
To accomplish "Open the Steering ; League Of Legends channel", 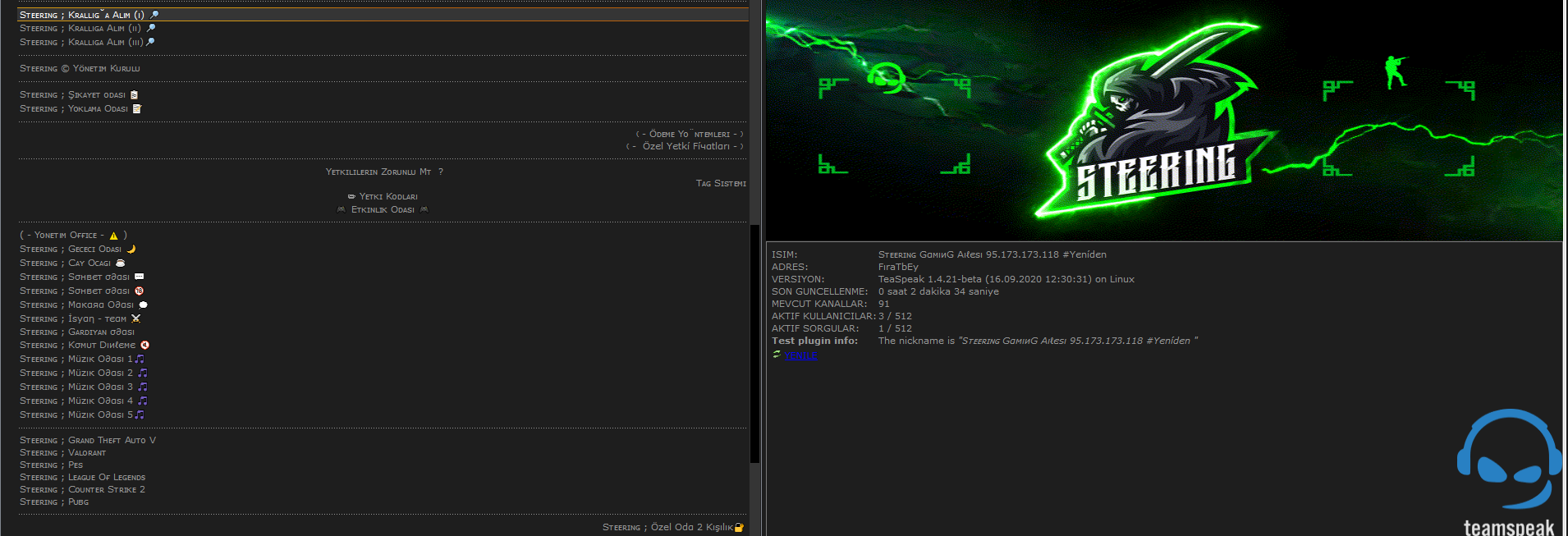I will point(83,478).
